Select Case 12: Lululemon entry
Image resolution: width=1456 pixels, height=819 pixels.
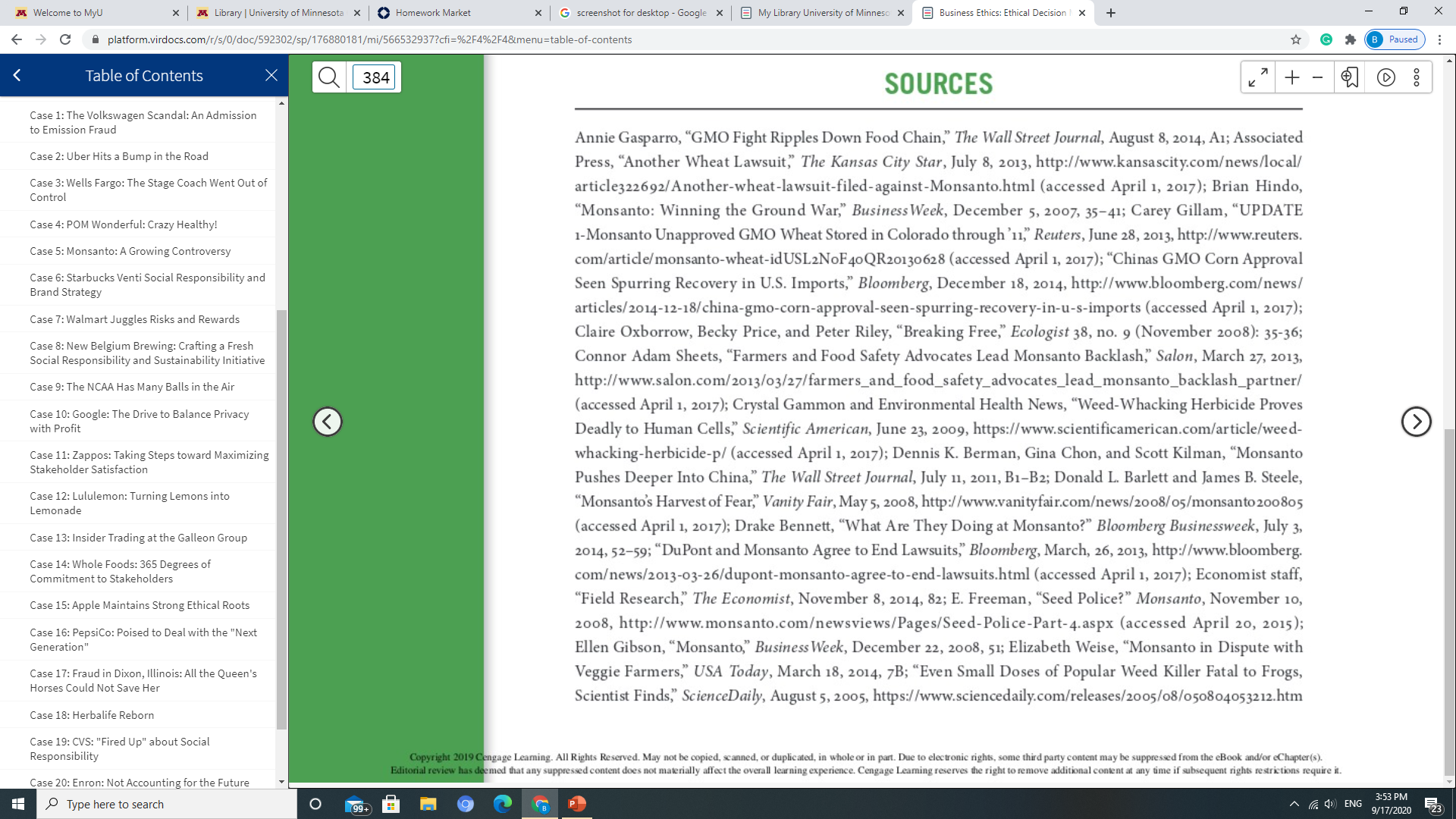130,503
